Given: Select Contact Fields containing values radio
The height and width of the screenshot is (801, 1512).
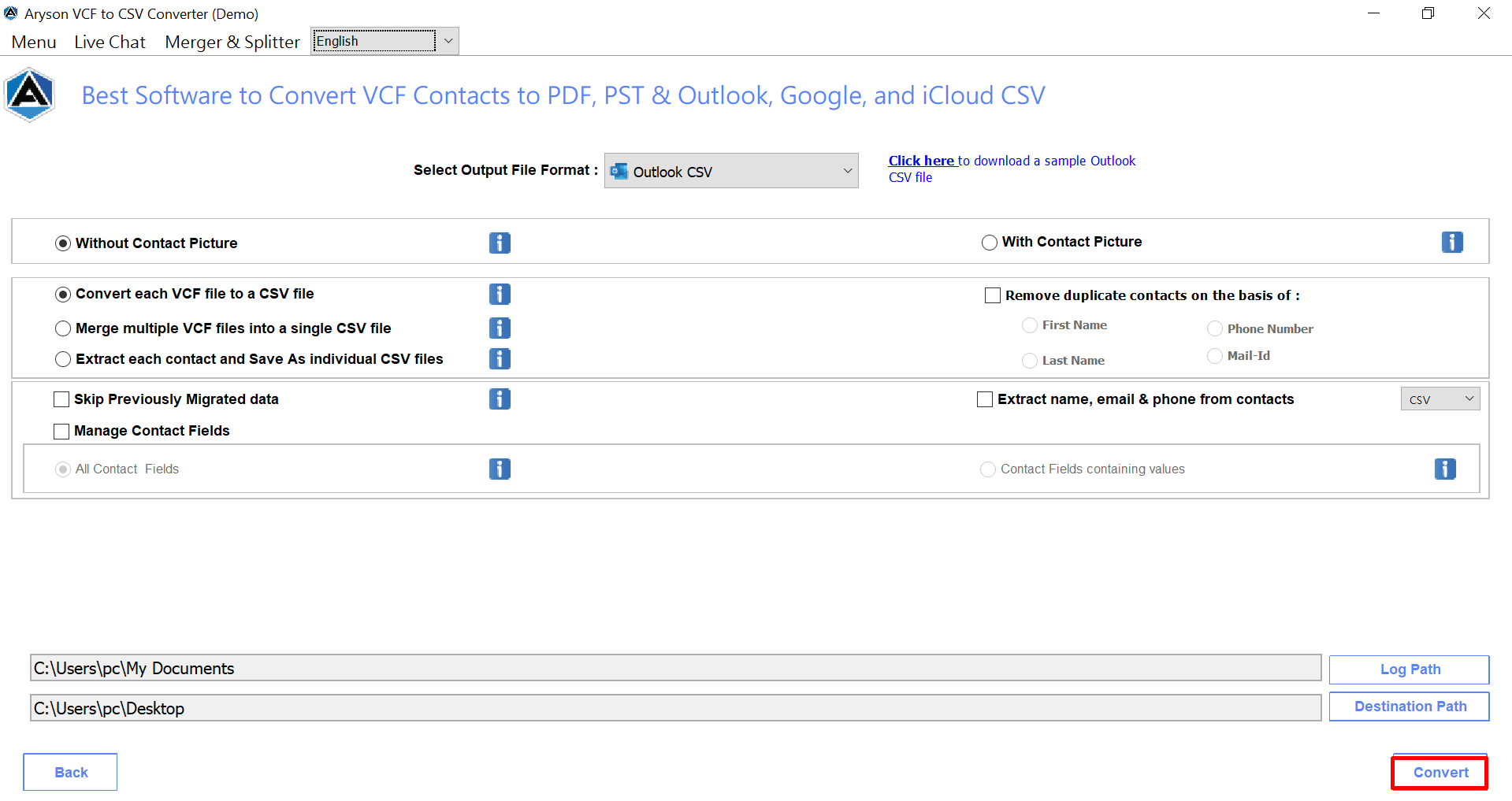Looking at the screenshot, I should point(988,469).
